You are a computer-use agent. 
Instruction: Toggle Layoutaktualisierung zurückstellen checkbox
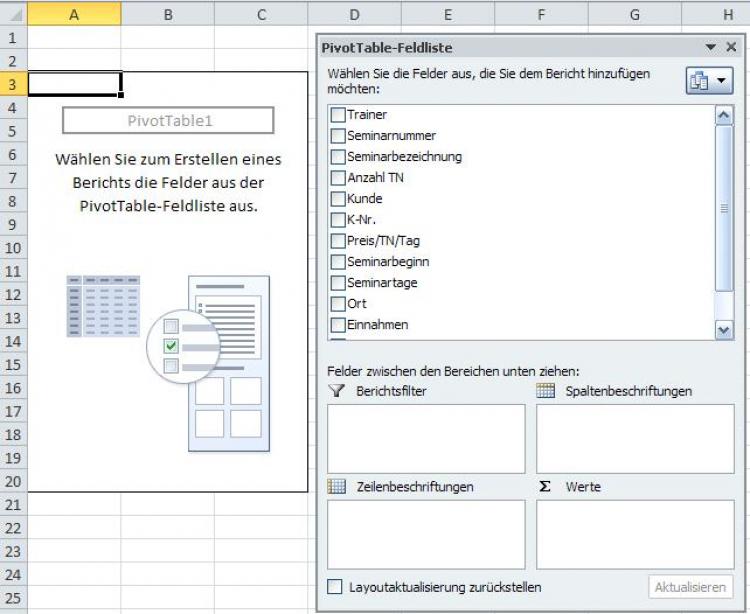(x=335, y=587)
